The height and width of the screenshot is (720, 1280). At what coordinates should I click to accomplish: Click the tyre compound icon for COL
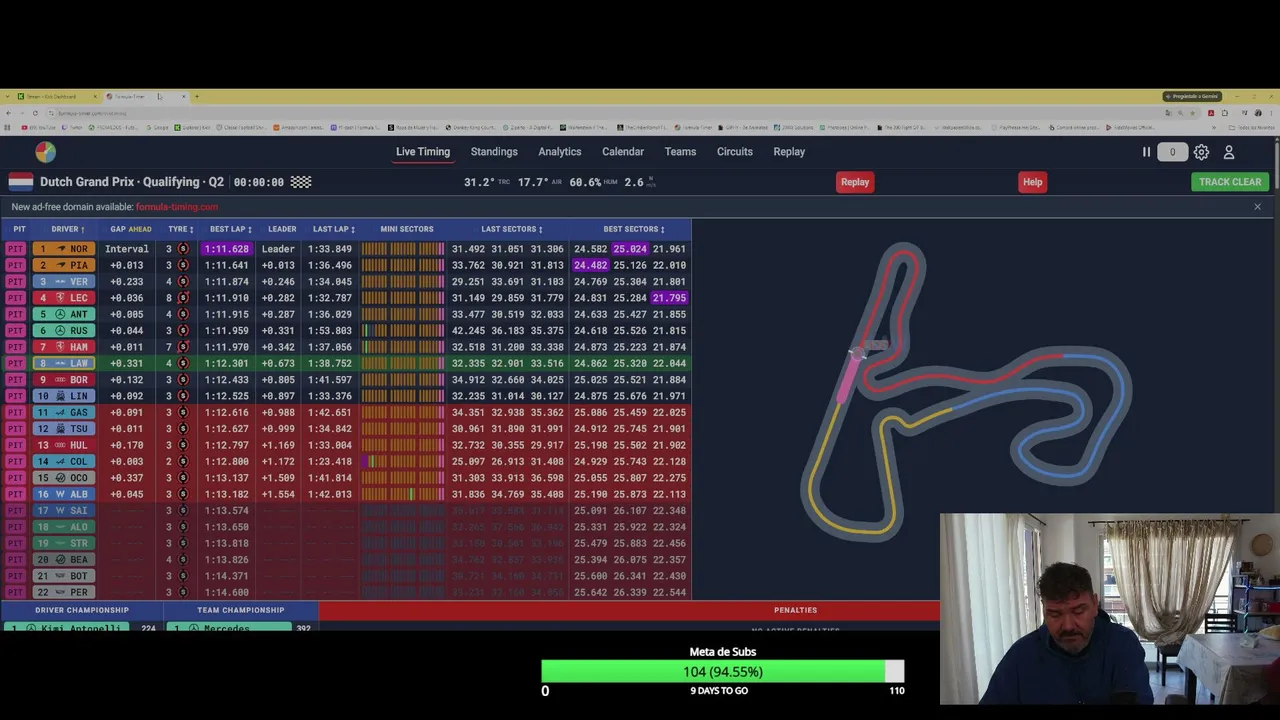pyautogui.click(x=183, y=462)
